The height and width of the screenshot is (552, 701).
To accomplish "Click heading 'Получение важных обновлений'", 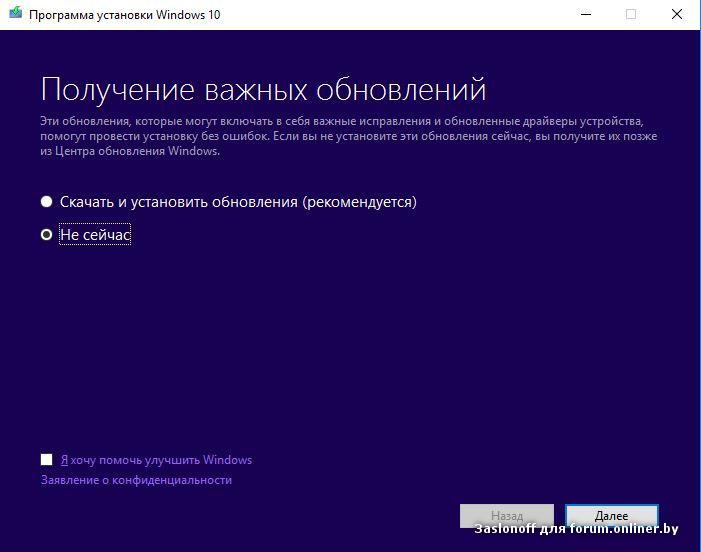I will click(x=263, y=89).
